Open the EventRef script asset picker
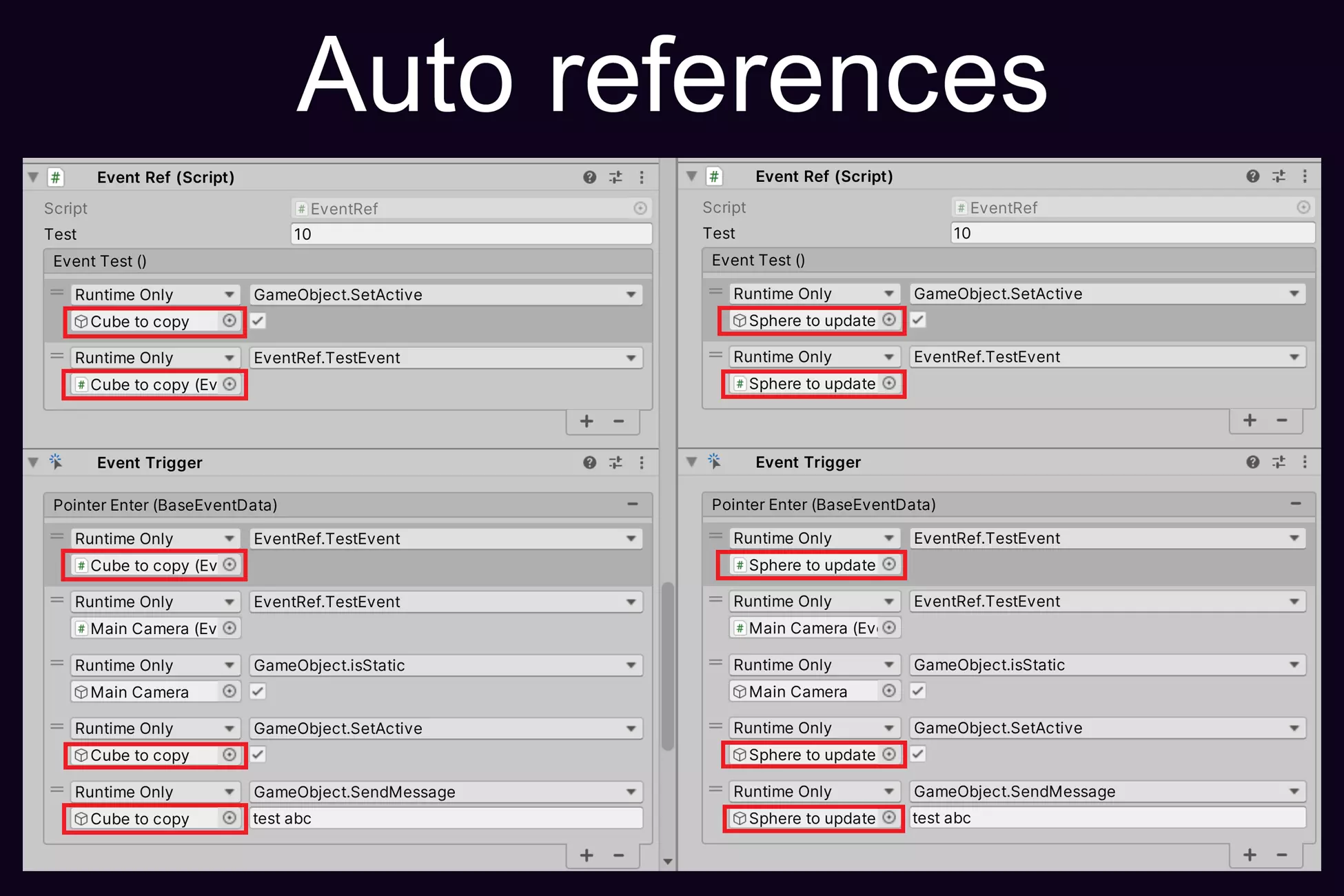This screenshot has height=896, width=1344. point(640,208)
